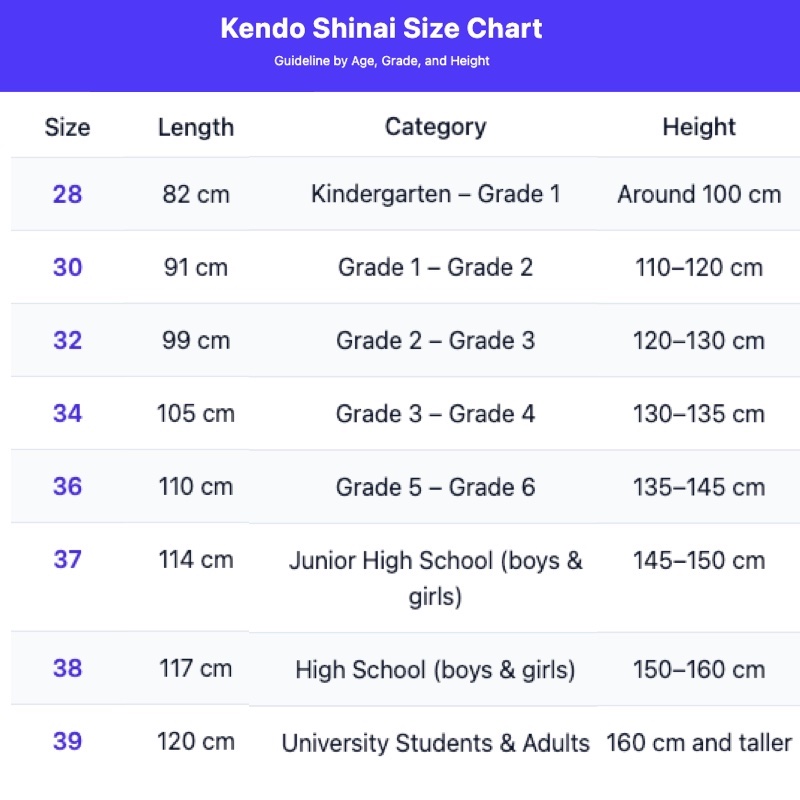Select size 28 in the table
This screenshot has height=800, width=800.
(x=67, y=194)
